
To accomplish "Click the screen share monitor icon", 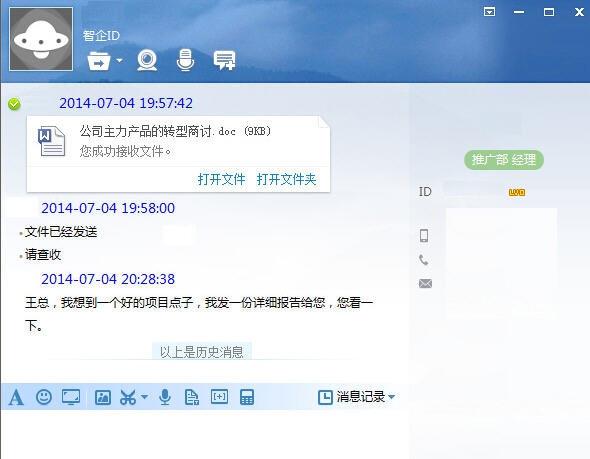I will tap(71, 397).
